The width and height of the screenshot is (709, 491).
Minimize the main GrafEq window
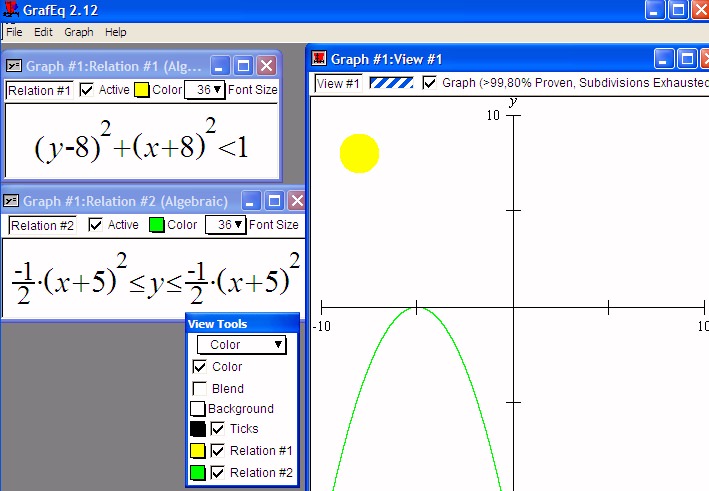point(654,10)
